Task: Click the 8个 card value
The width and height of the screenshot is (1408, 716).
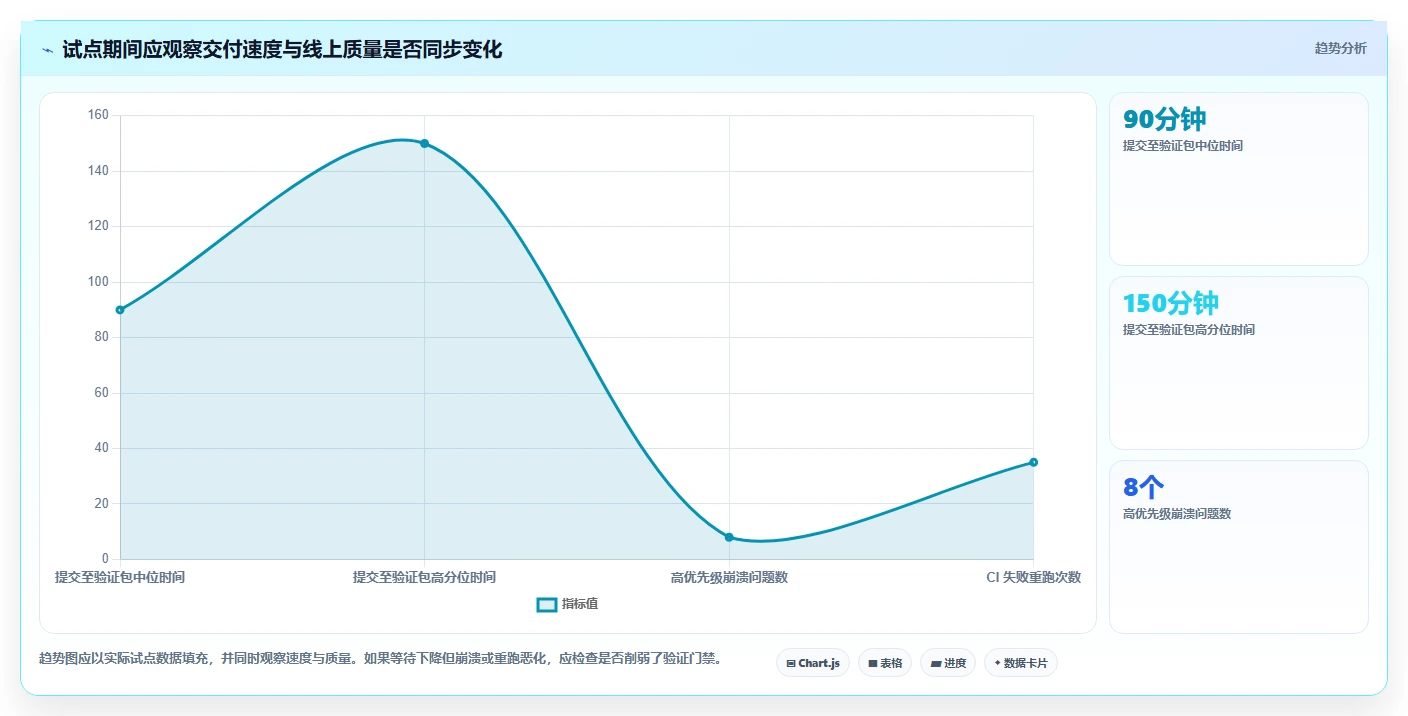Action: [x=1143, y=488]
